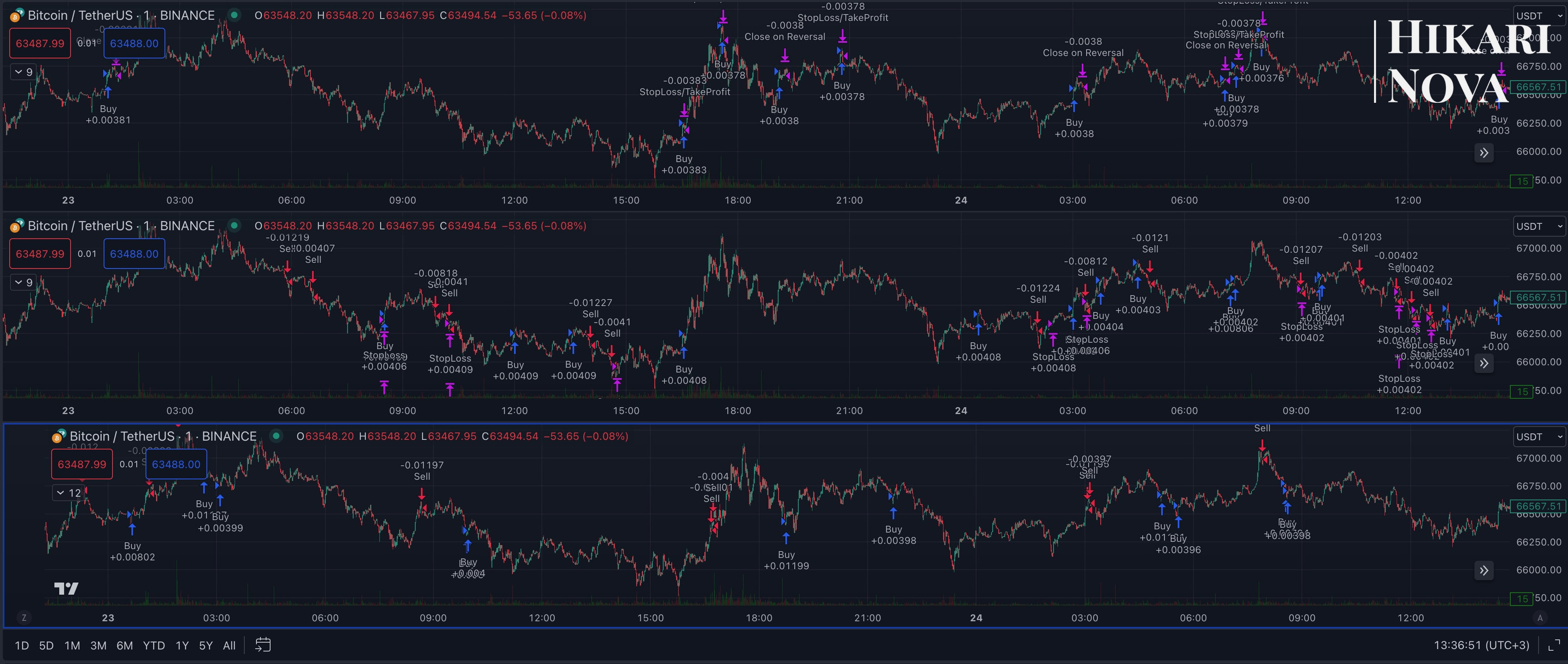Viewport: 1568px width, 664px height.
Task: Click the red 63487.99 sell price button
Action: (x=40, y=43)
